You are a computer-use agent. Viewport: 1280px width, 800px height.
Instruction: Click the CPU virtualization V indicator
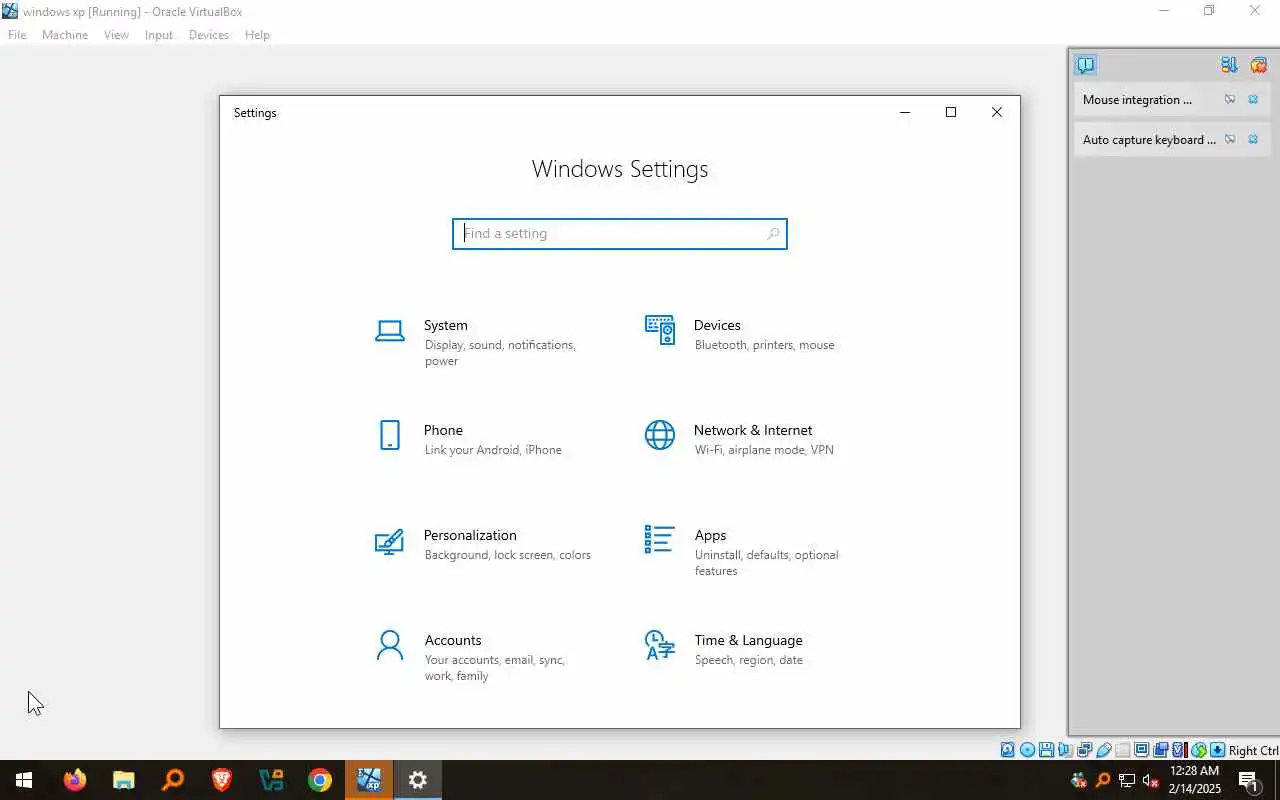1179,750
